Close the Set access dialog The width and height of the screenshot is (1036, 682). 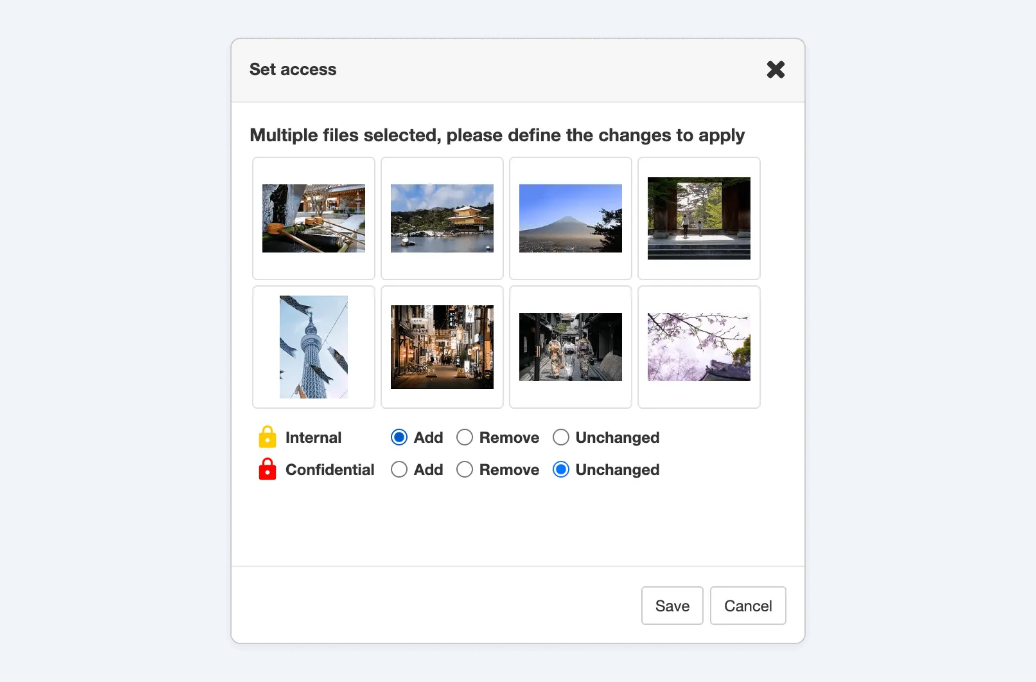tap(775, 69)
